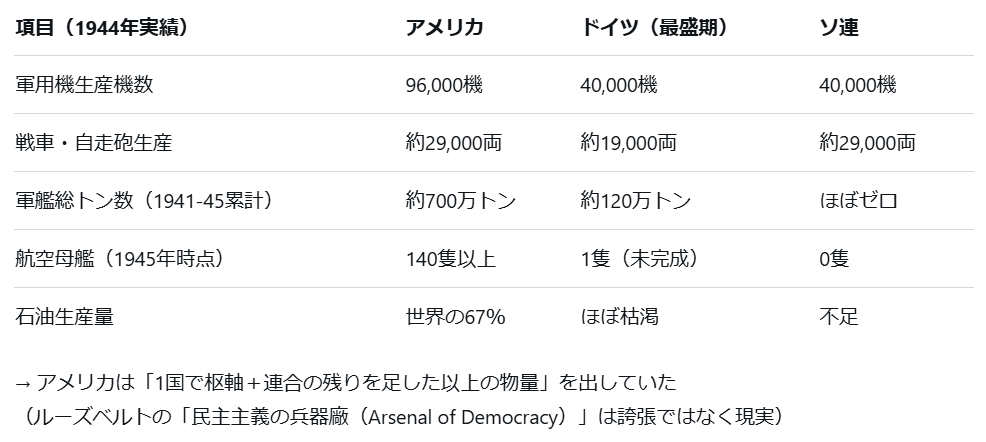The height and width of the screenshot is (442, 986).
Task: Click the ほぼ枯渇 cell
Action: click(619, 317)
